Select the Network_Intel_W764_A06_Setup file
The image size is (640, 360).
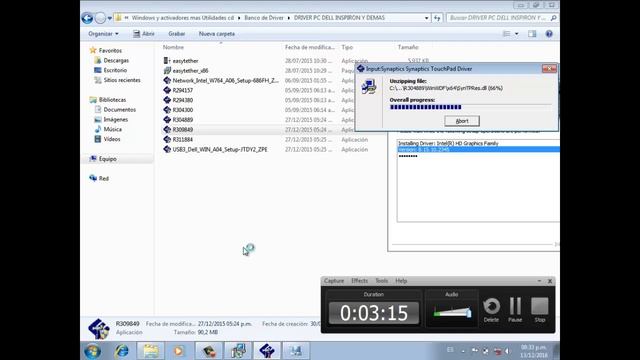[x=221, y=80]
